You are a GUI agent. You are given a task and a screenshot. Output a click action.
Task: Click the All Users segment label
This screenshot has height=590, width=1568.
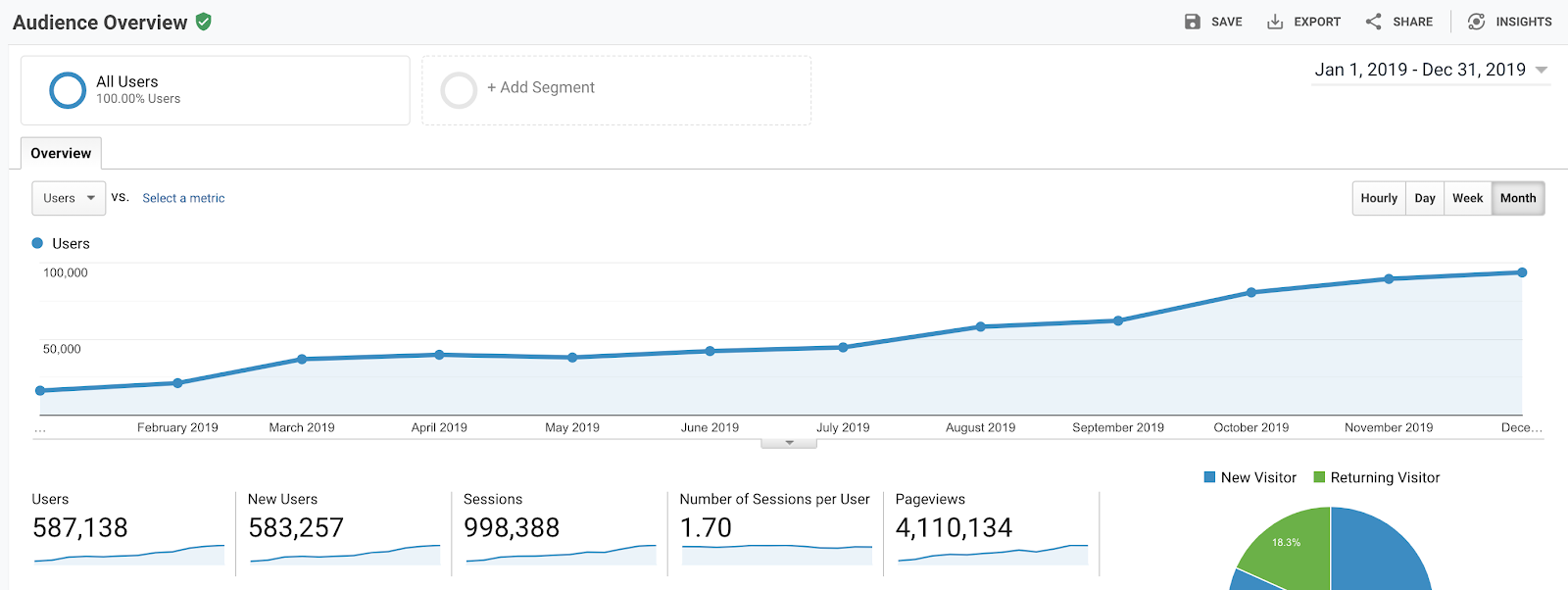pyautogui.click(x=127, y=81)
